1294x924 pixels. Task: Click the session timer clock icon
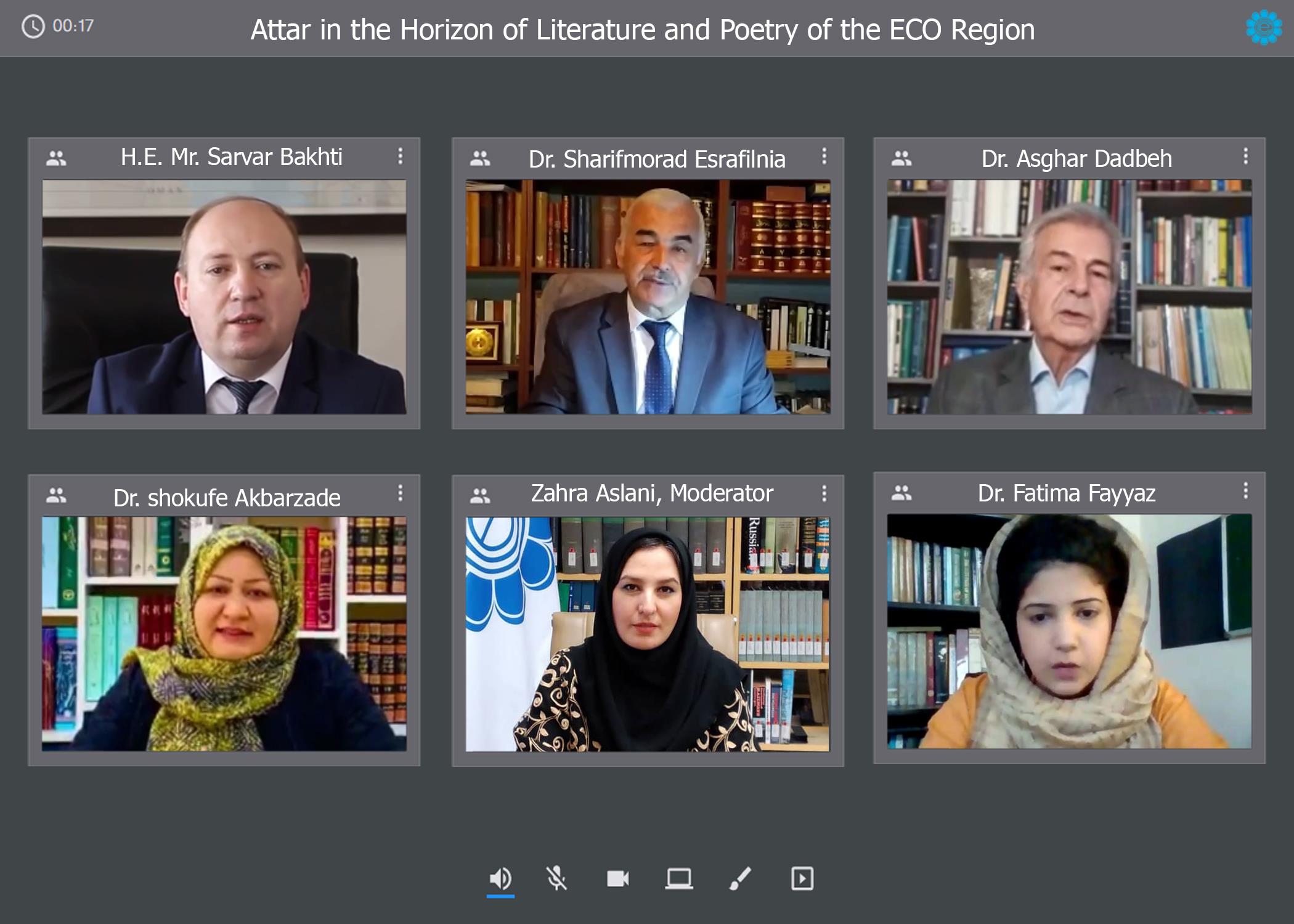(x=33, y=26)
